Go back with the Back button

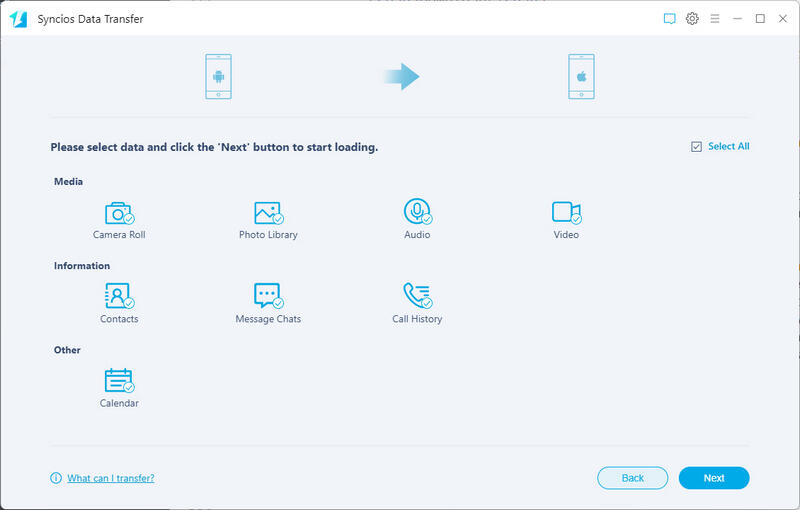point(633,478)
